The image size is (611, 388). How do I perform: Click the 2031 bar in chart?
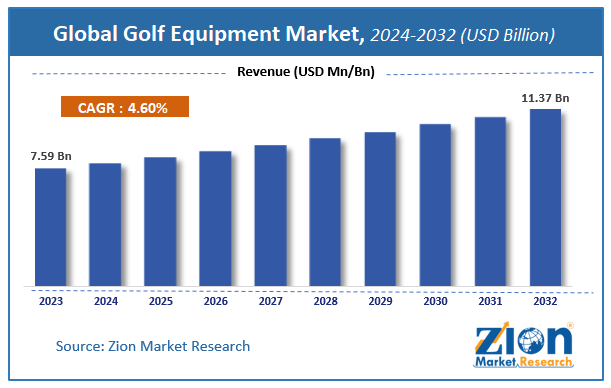(490, 201)
